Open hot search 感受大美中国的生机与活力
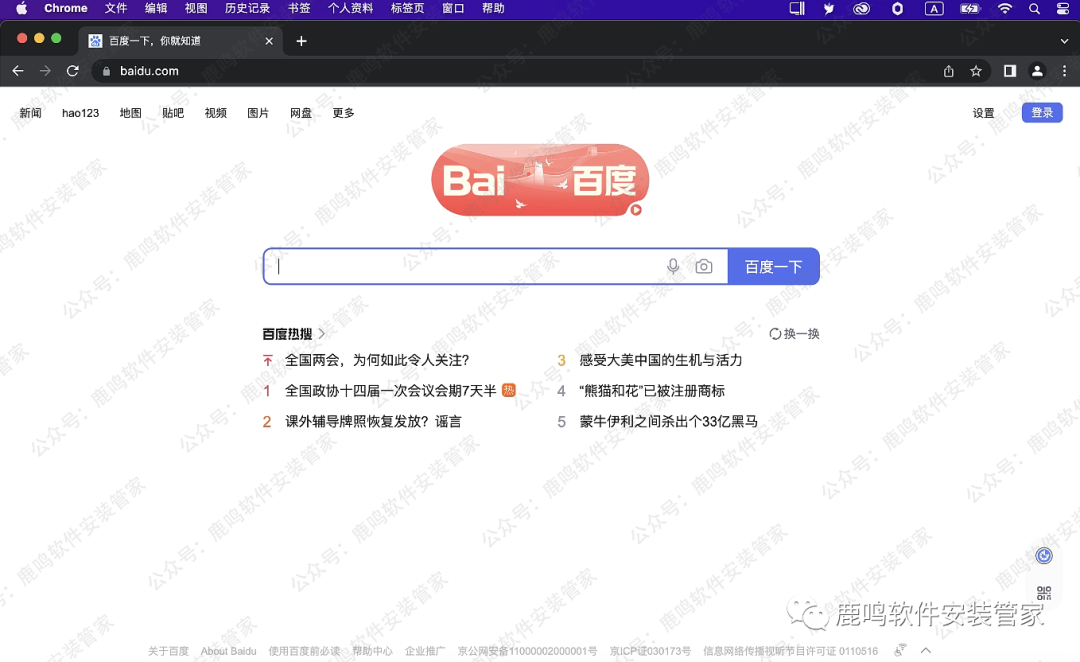 pyautogui.click(x=661, y=360)
